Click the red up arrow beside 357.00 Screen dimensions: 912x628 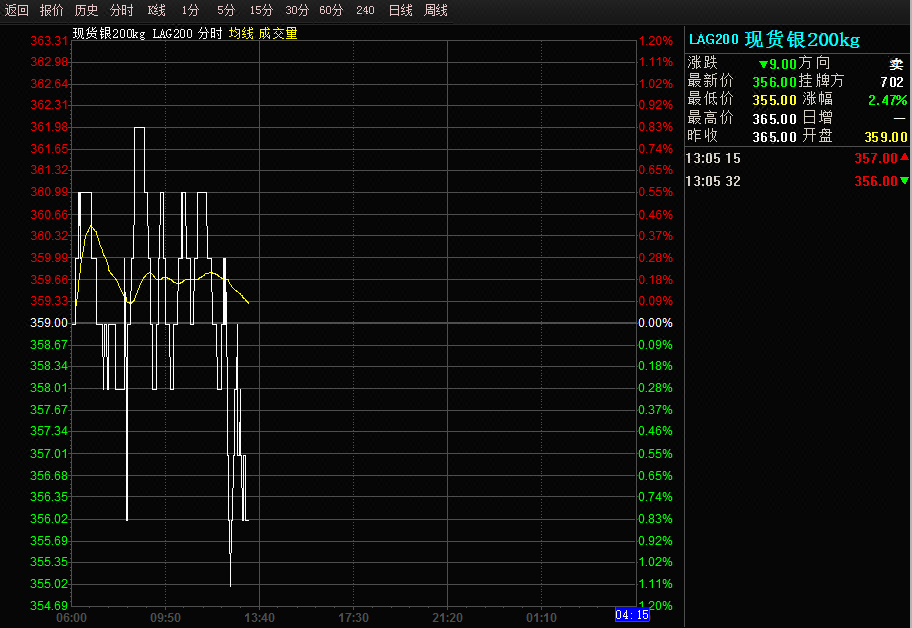pos(904,157)
